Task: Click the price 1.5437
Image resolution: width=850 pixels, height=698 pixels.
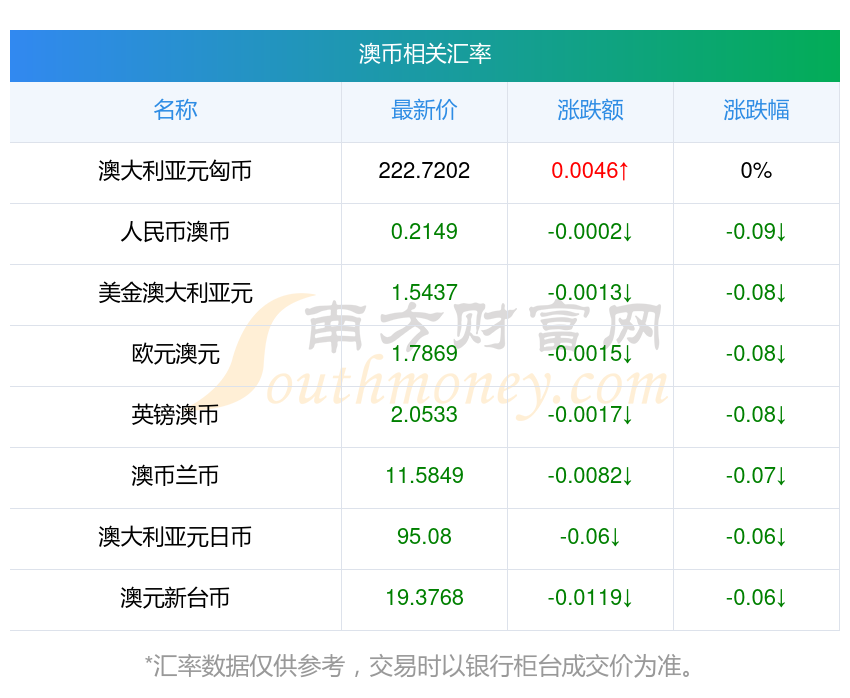Action: 424,293
